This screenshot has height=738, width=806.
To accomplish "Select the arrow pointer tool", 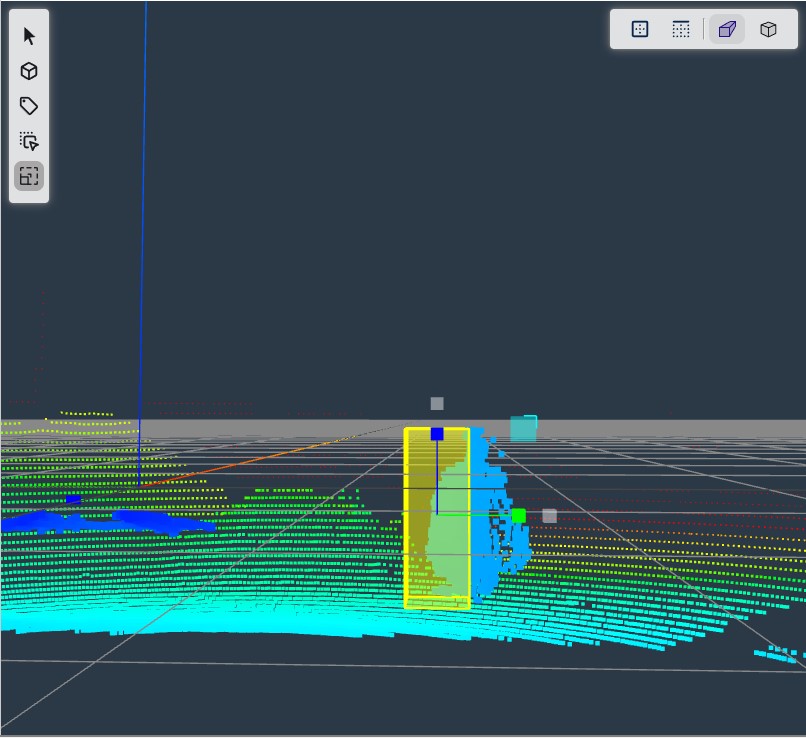I will tap(29, 36).
